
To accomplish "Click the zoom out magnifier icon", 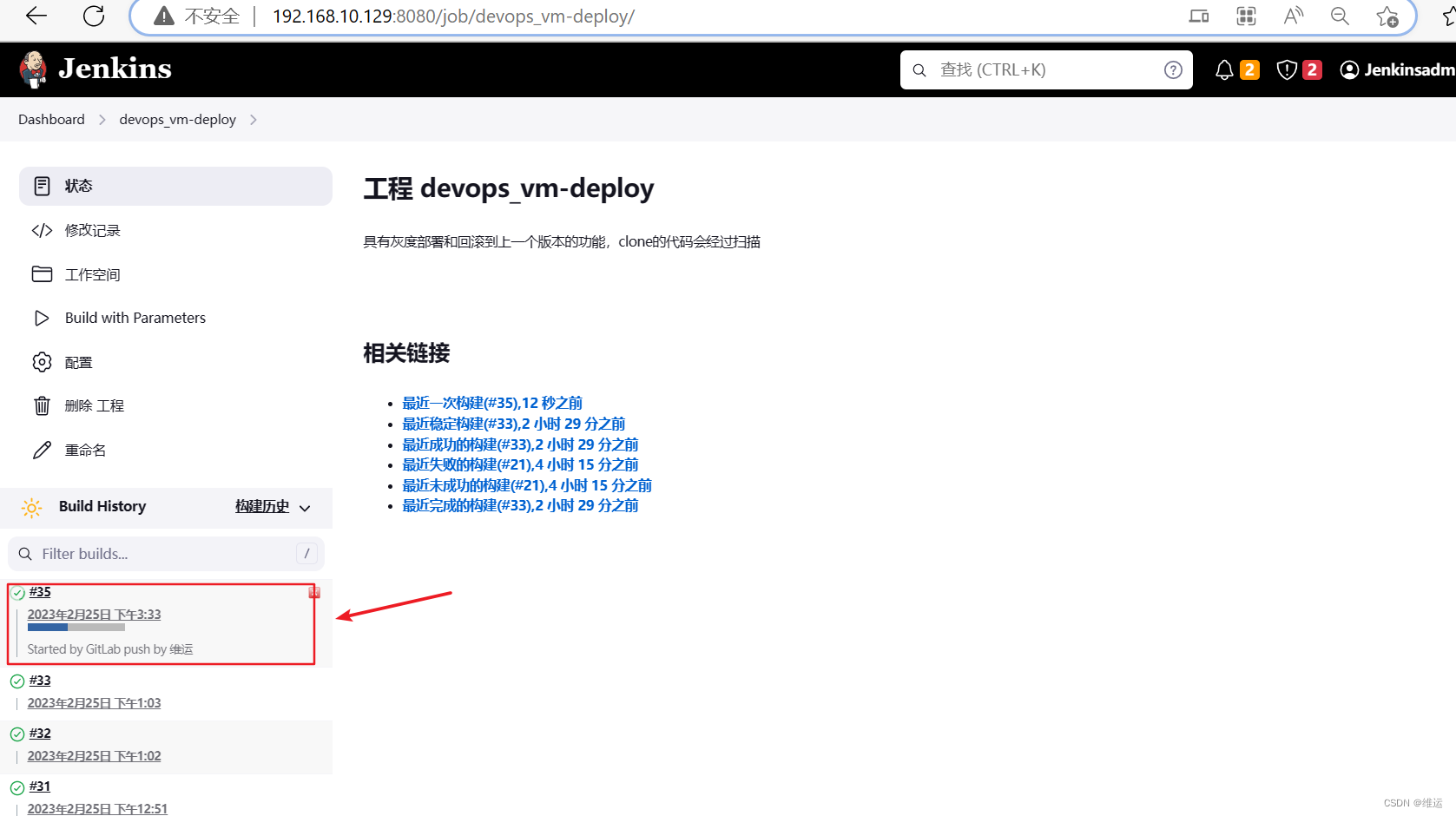I will point(1340,16).
